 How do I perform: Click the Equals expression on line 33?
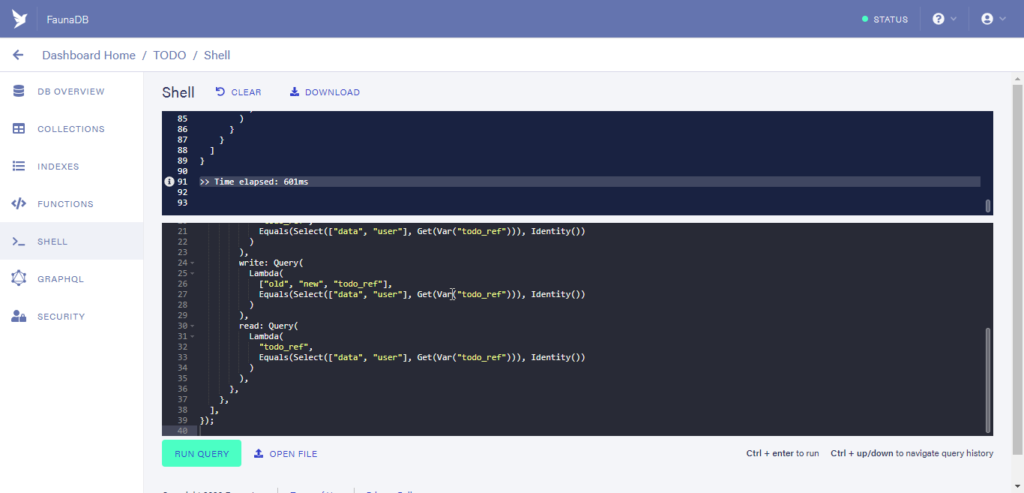tap(422, 357)
